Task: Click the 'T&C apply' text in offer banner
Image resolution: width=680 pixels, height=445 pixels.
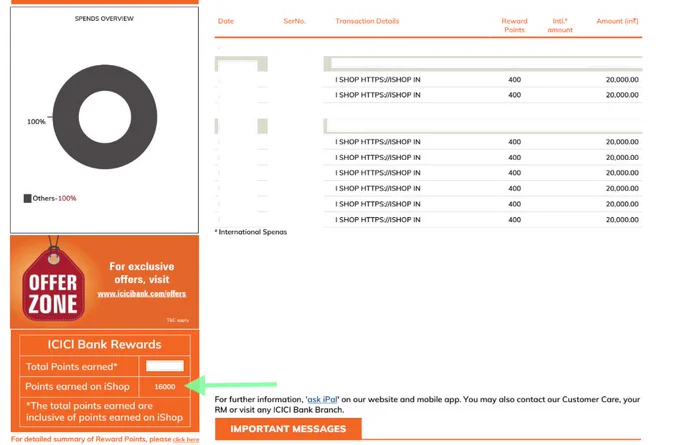Action: click(178, 321)
